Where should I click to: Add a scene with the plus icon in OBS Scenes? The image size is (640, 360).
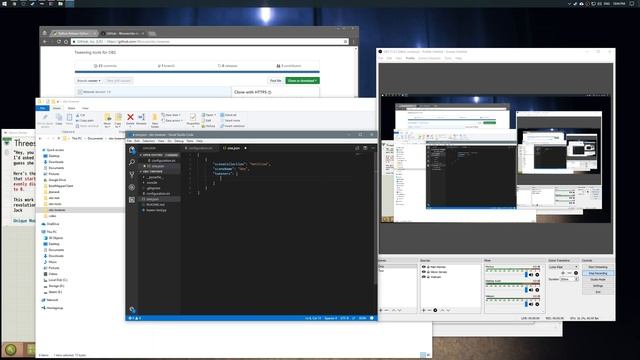(381, 310)
